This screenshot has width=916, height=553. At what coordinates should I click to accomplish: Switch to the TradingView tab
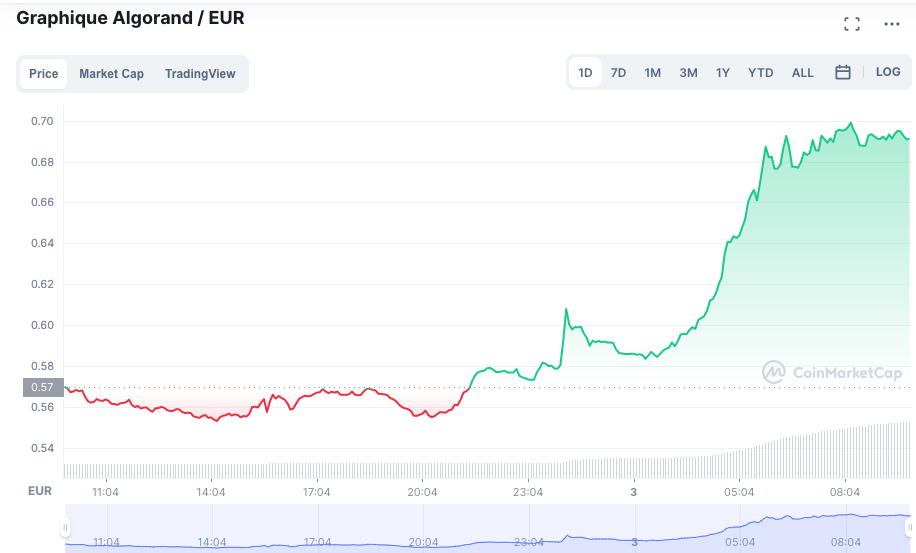tap(200, 74)
